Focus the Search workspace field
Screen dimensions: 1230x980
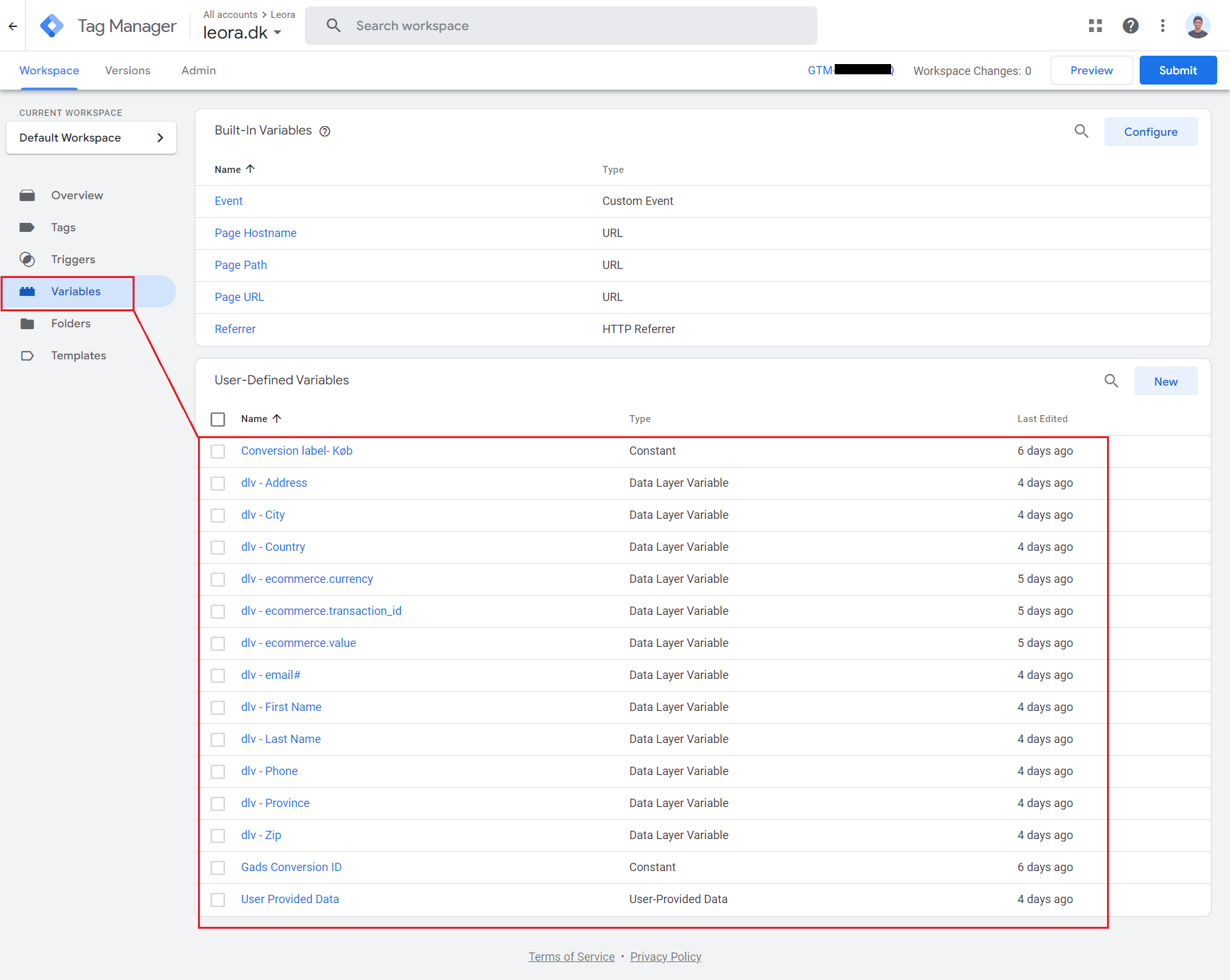pyautogui.click(x=561, y=26)
